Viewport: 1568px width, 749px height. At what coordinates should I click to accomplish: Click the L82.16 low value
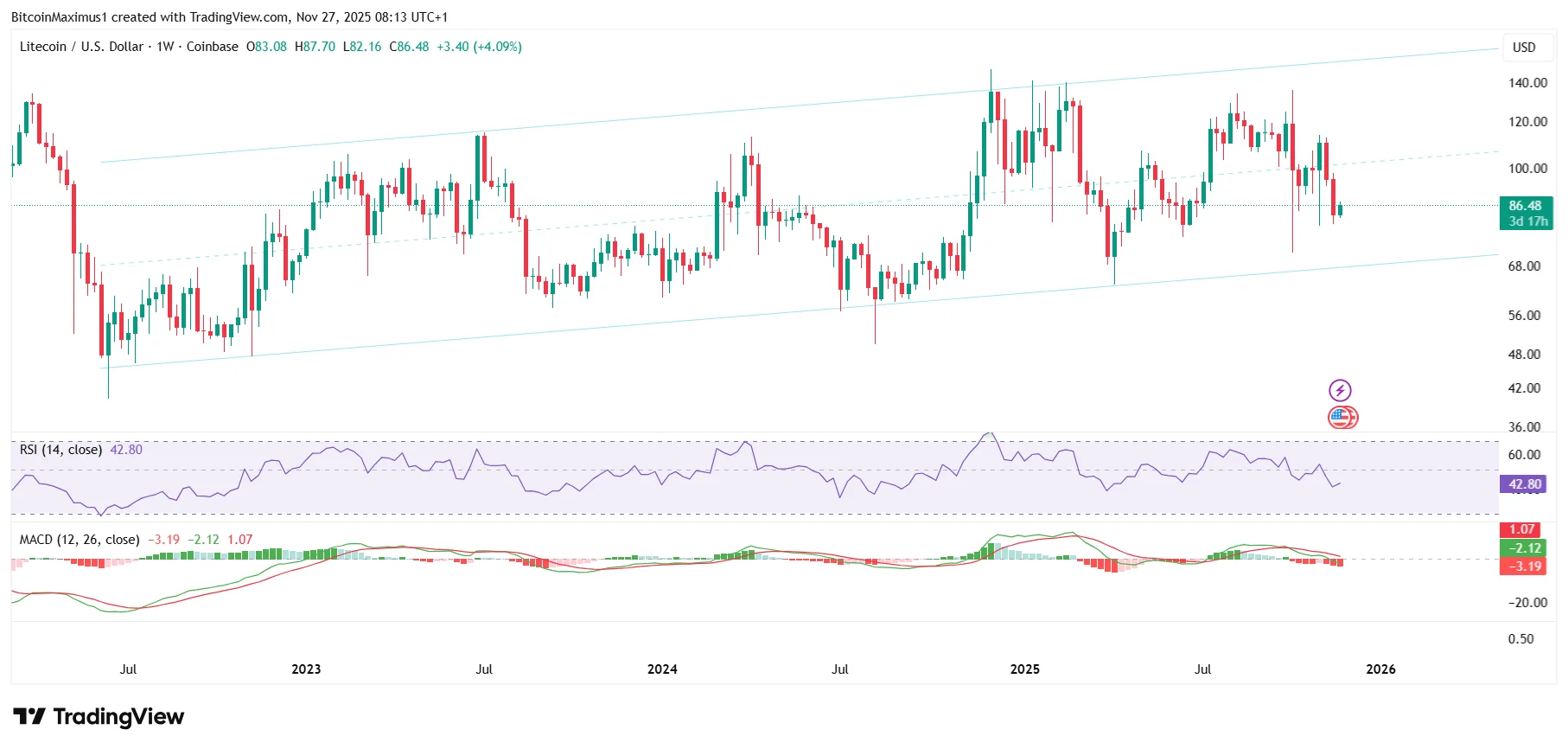point(362,47)
